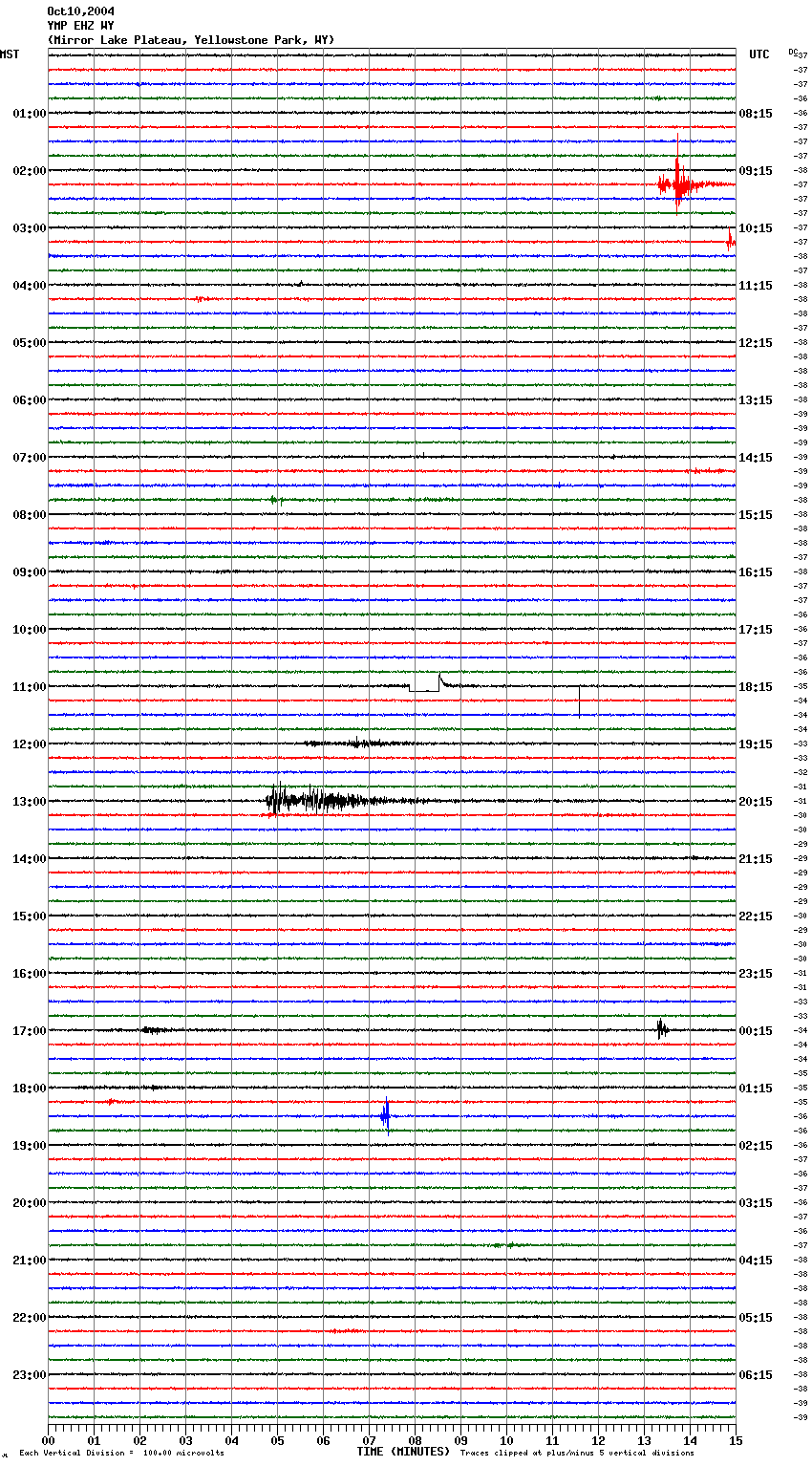Select the 08:15 UTC time label

pos(756,114)
